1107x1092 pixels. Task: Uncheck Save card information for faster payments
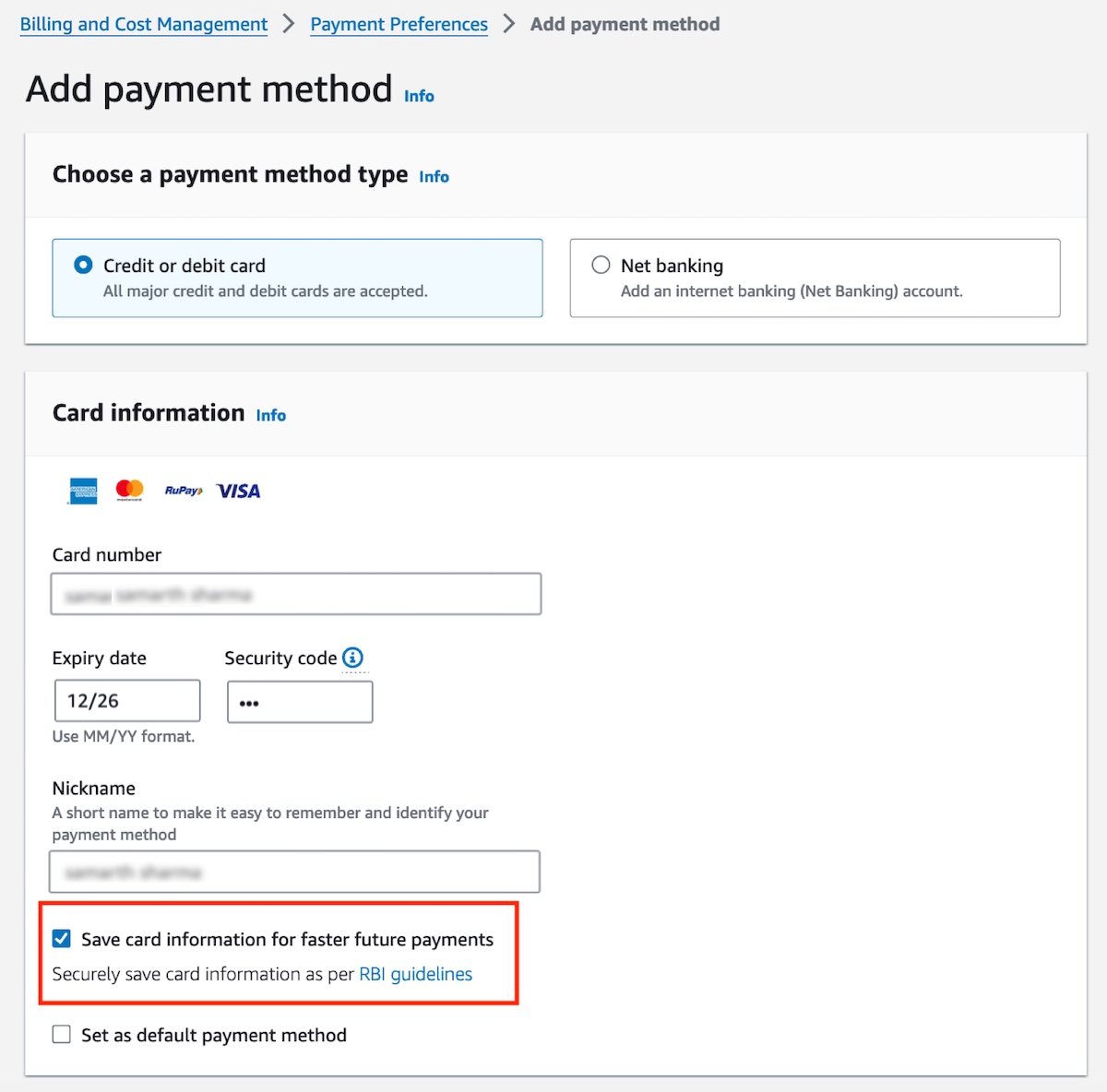tap(62, 939)
